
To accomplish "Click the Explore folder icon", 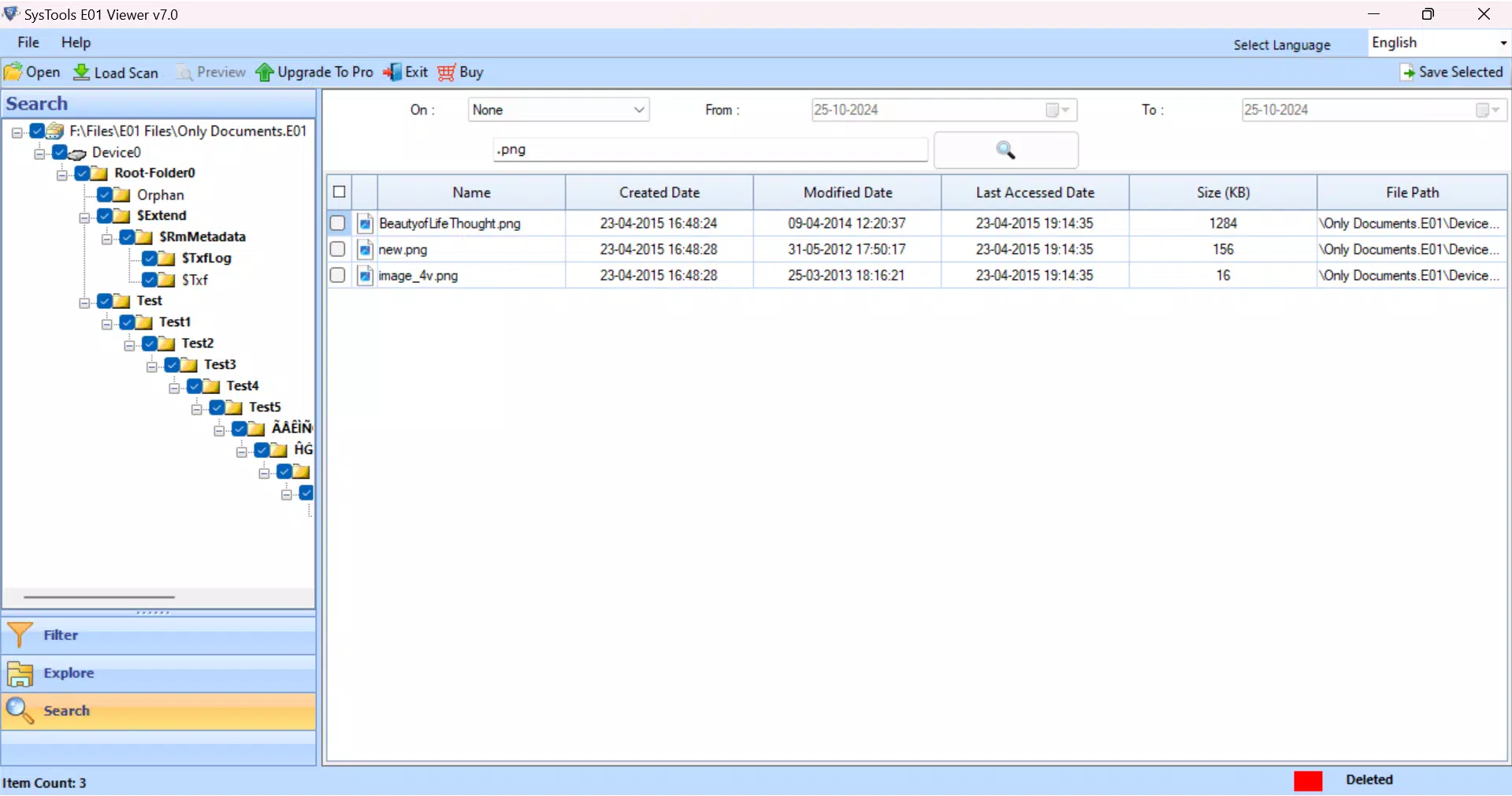I will pos(20,674).
